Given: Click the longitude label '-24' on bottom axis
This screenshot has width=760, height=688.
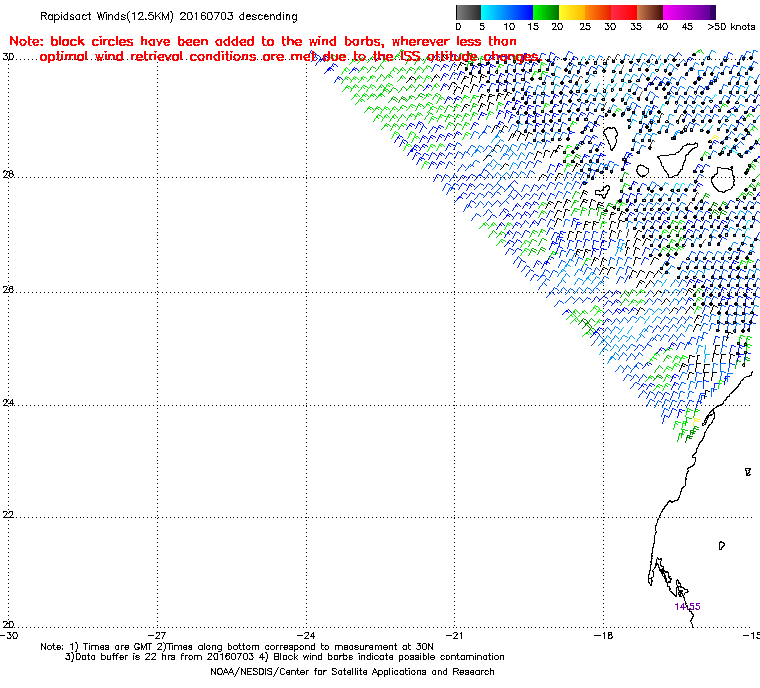Looking at the screenshot, I should pyautogui.click(x=306, y=635).
